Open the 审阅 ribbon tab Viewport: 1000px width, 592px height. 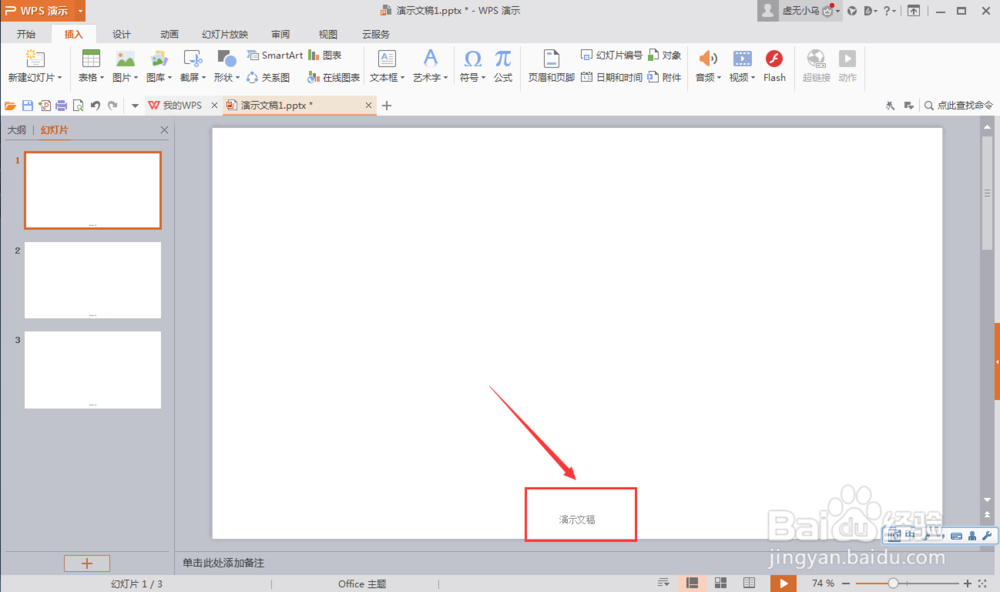pos(280,34)
